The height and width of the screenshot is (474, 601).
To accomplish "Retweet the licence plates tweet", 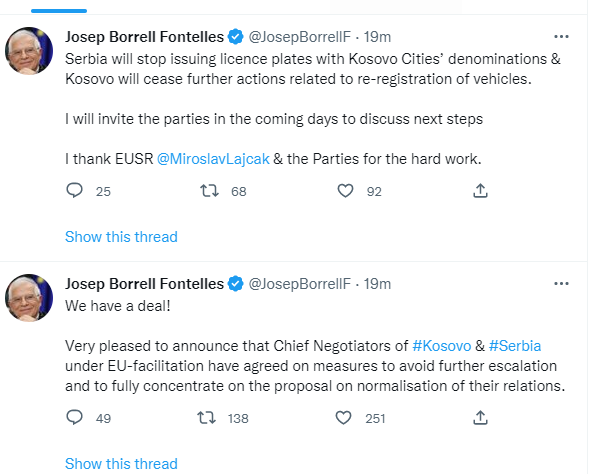I will (x=209, y=190).
